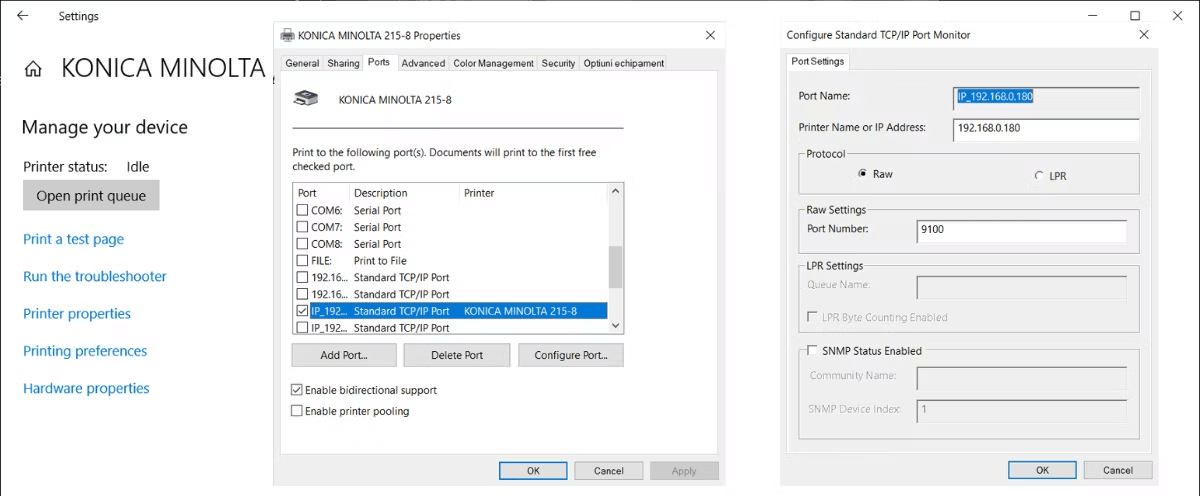The height and width of the screenshot is (496, 1200).
Task: Enable printer pooling checkbox
Action: (297, 411)
